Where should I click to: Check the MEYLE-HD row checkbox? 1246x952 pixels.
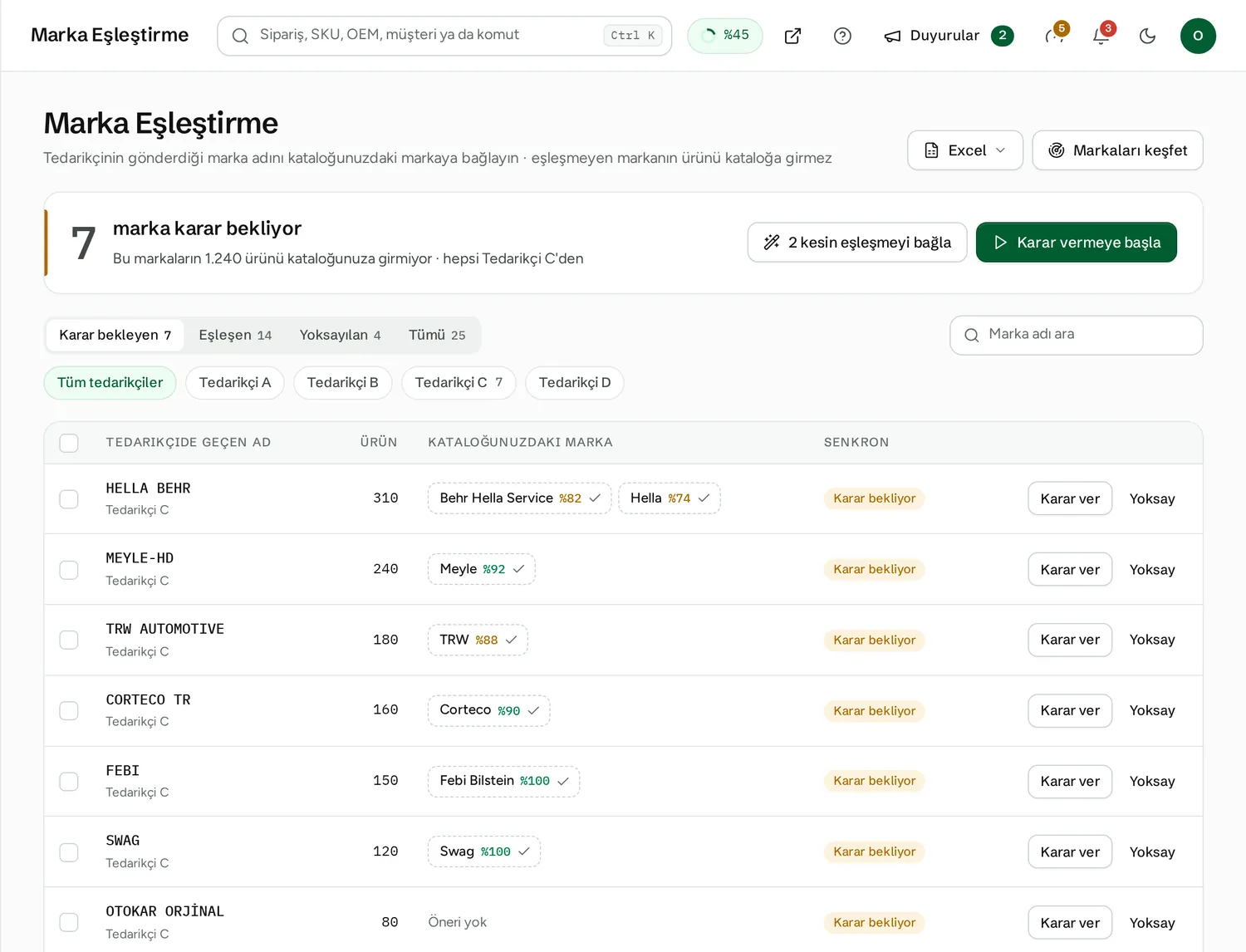[69, 570]
